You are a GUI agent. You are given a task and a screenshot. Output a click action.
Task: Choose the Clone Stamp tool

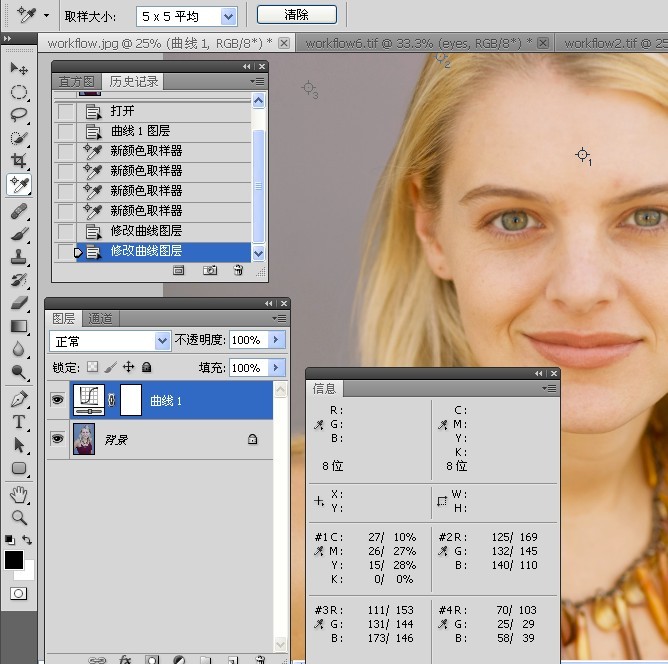pos(19,257)
